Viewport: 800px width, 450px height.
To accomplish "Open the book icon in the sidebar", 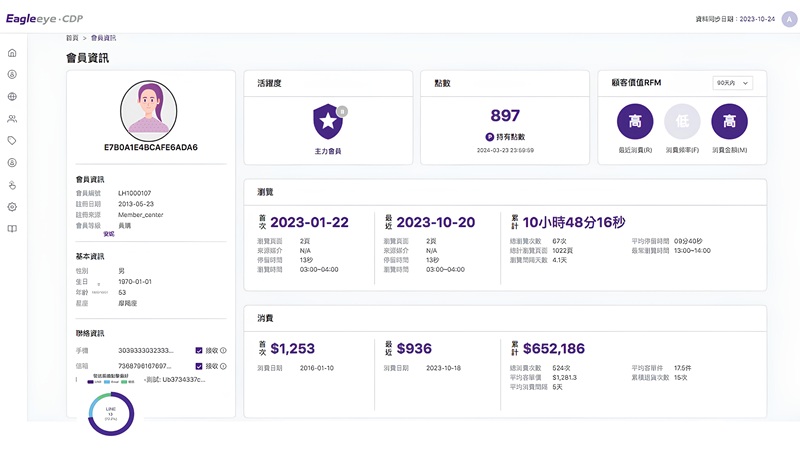I will click(x=12, y=229).
